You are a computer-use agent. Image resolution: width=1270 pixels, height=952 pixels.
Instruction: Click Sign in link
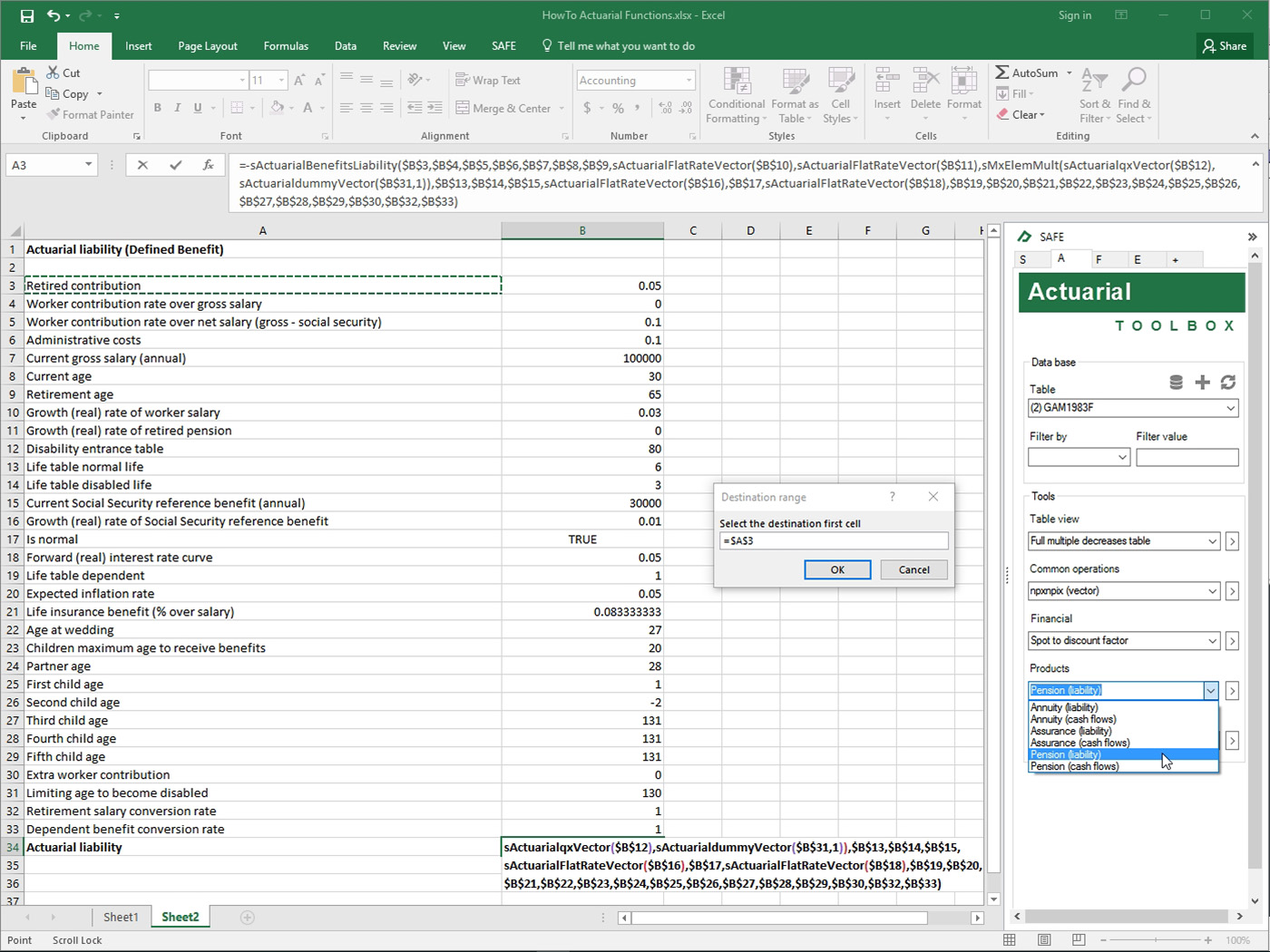(1075, 15)
